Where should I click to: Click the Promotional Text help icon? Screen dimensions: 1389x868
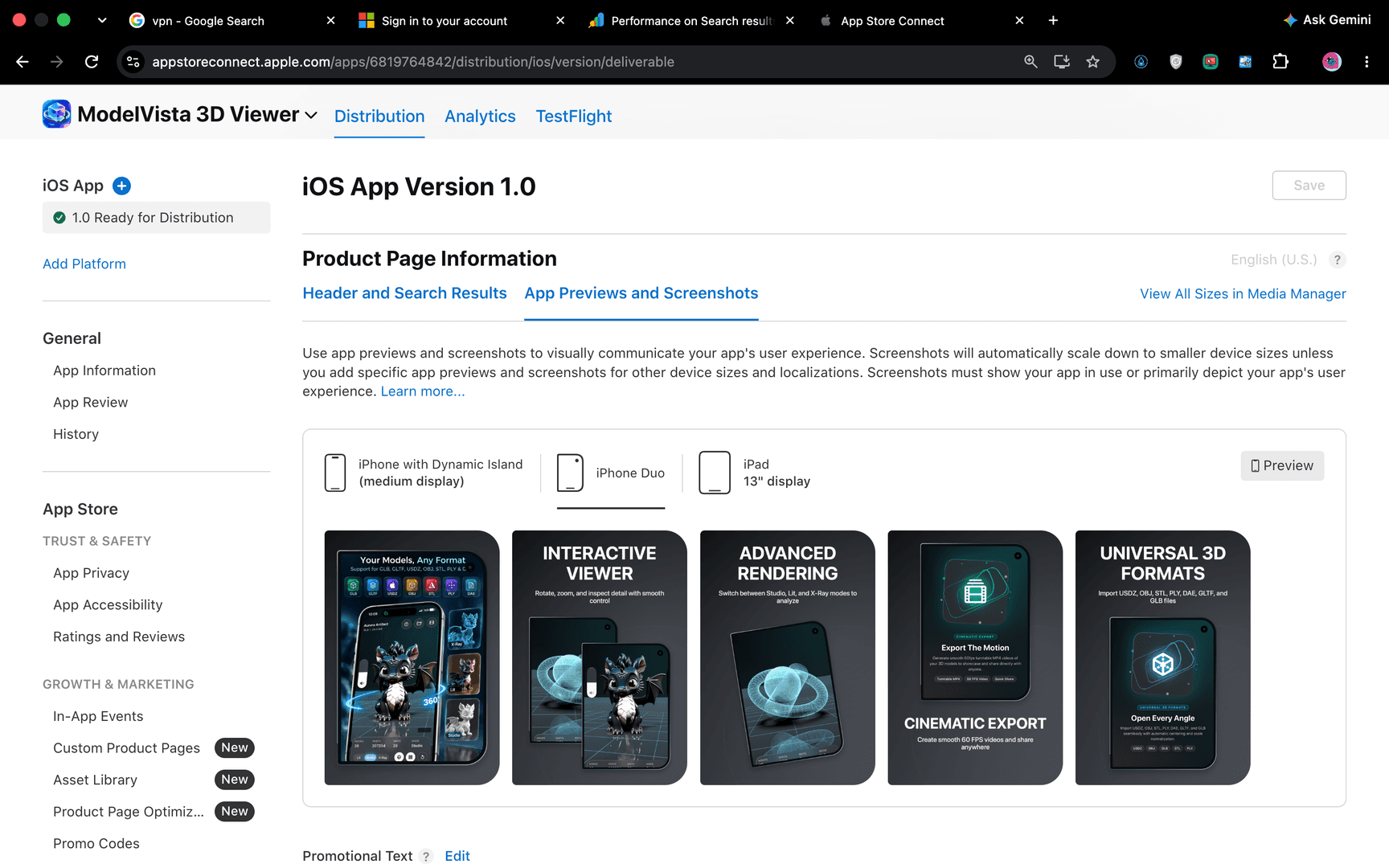tap(426, 856)
